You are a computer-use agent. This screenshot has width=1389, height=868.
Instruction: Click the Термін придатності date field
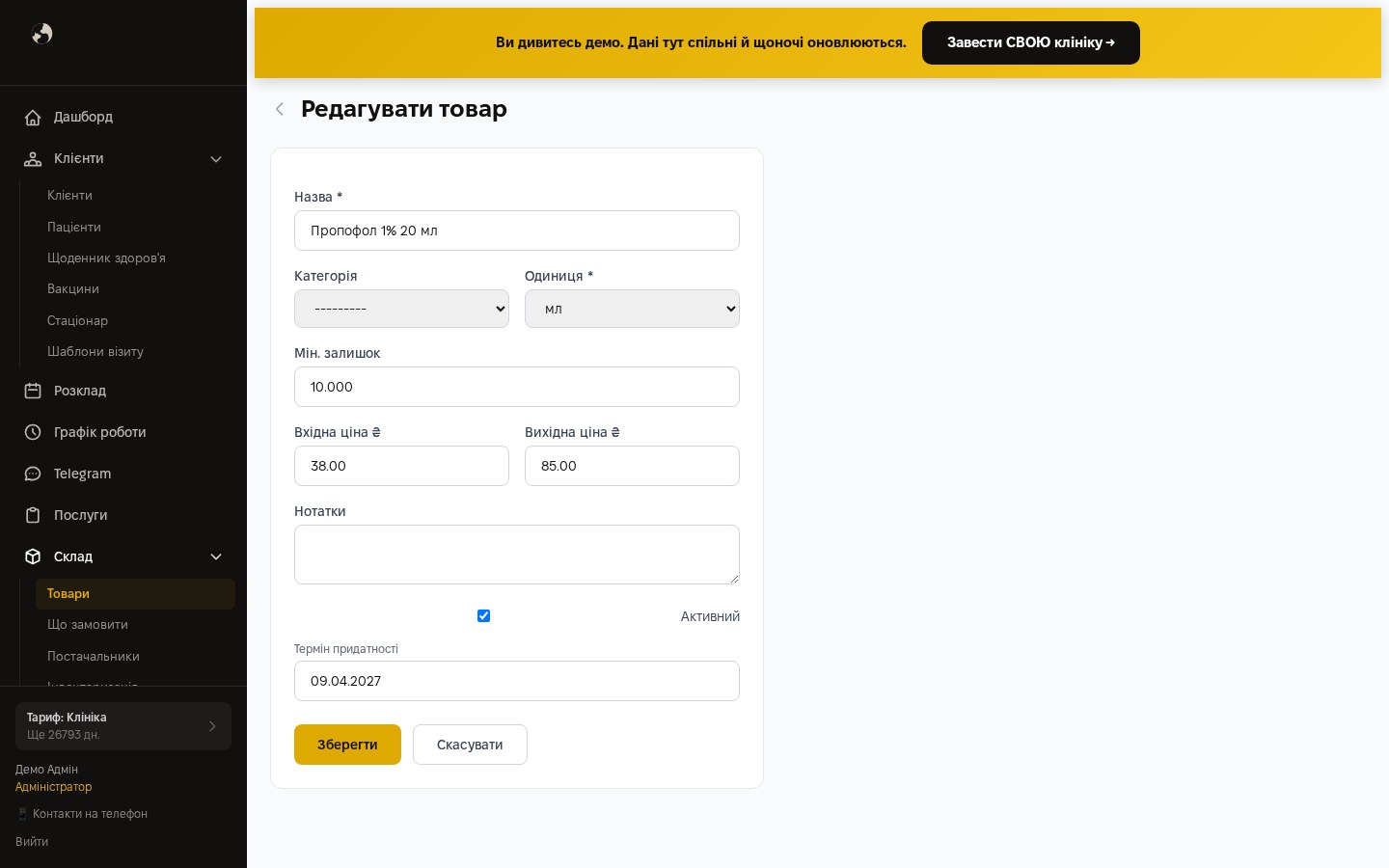tap(517, 681)
